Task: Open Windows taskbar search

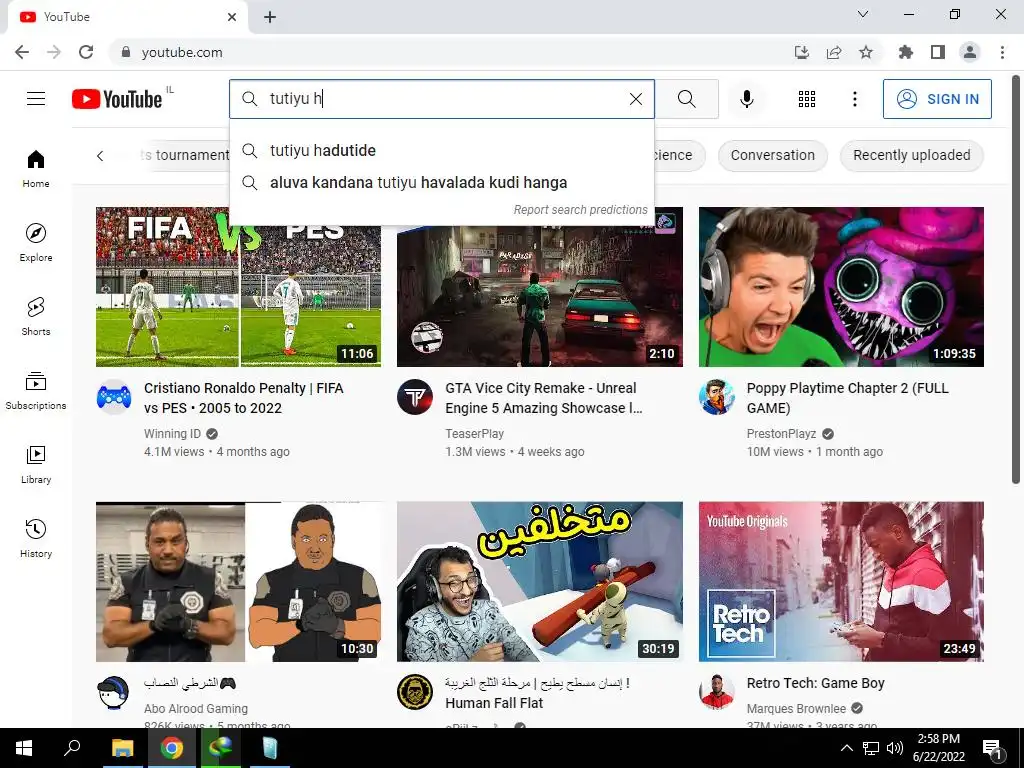Action: click(72, 748)
